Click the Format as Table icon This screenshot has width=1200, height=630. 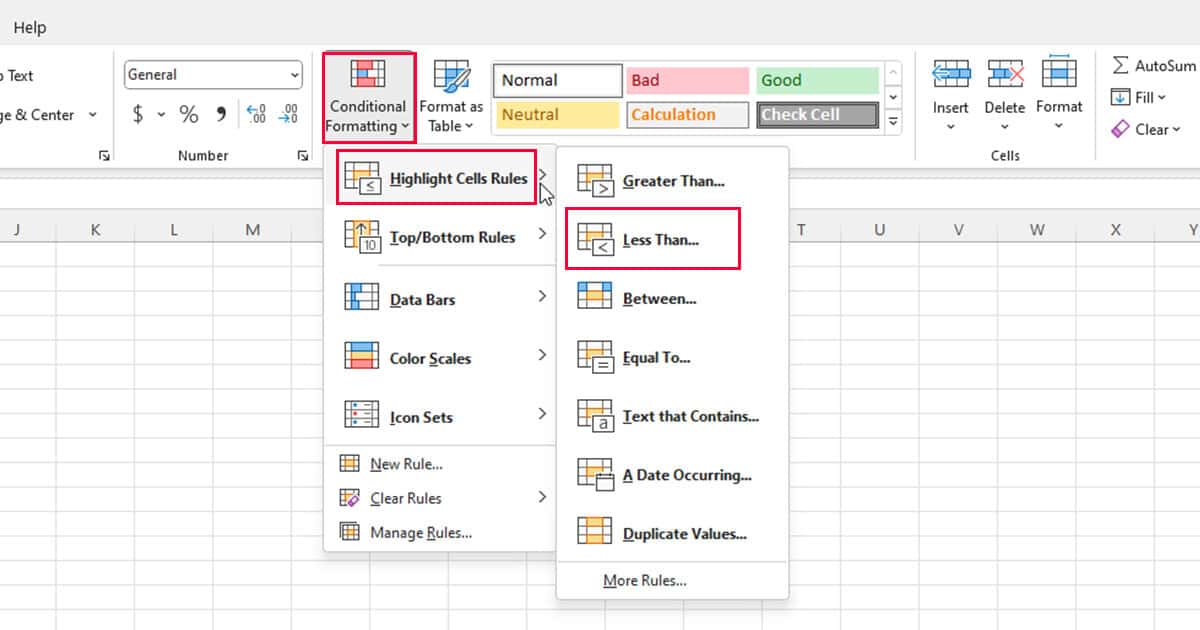[451, 77]
